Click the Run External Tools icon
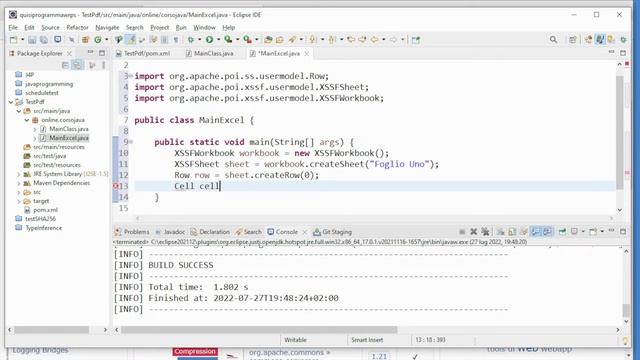Viewport: 640px width, 360px height. click(247, 40)
